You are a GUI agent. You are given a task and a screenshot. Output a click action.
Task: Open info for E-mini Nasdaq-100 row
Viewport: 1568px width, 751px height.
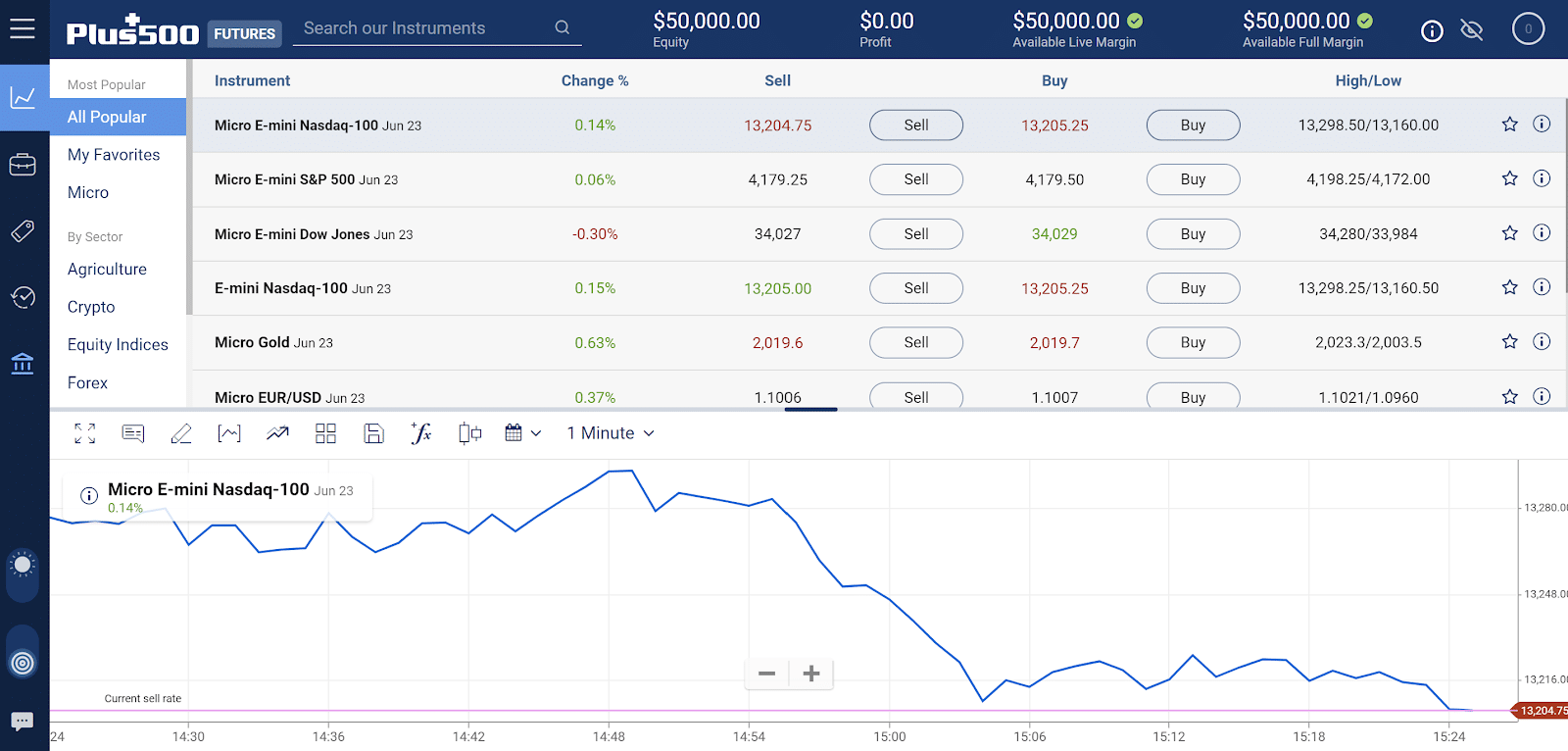coord(1542,286)
